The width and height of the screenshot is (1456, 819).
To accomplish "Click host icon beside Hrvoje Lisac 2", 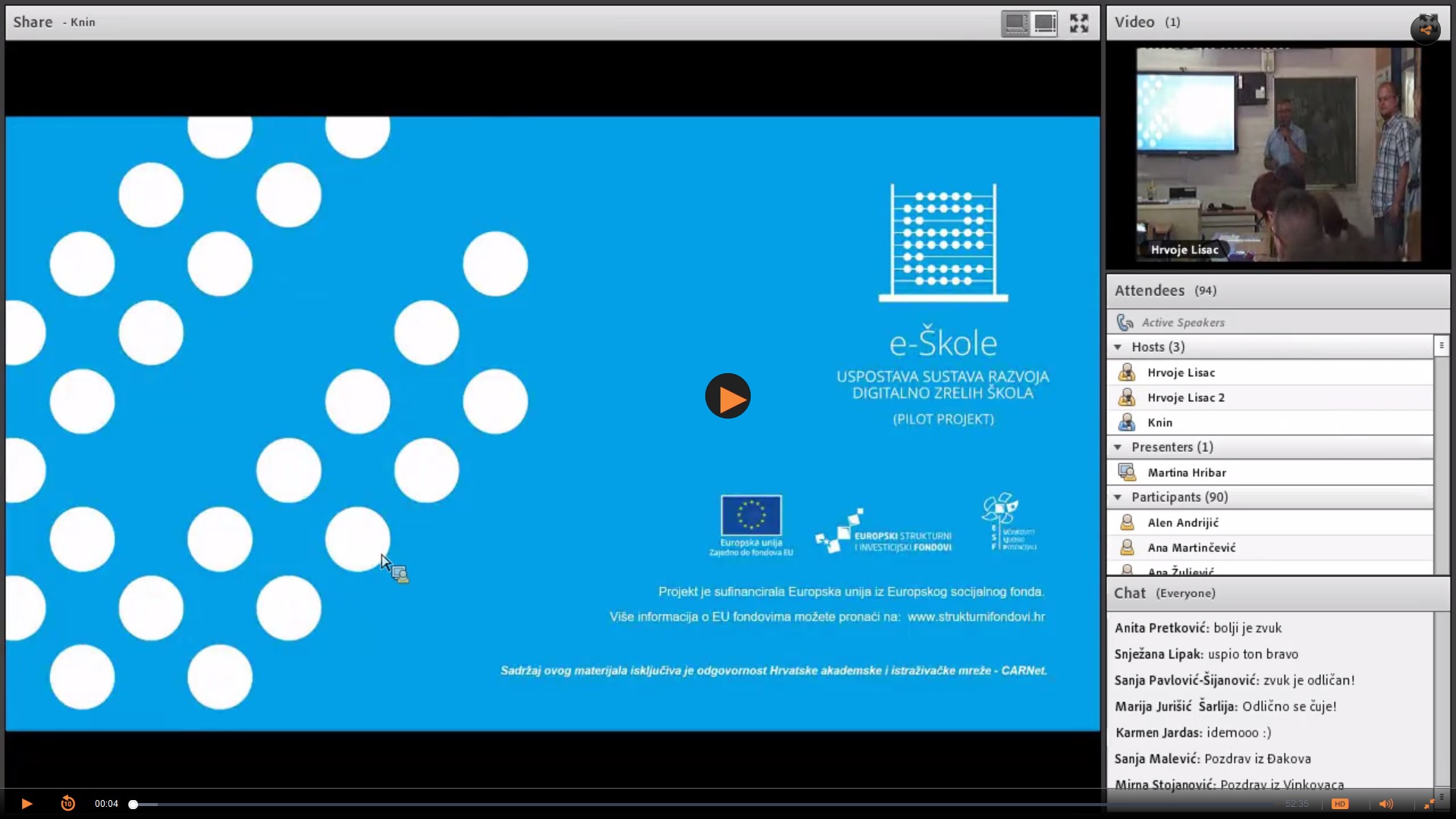I will point(1127,397).
